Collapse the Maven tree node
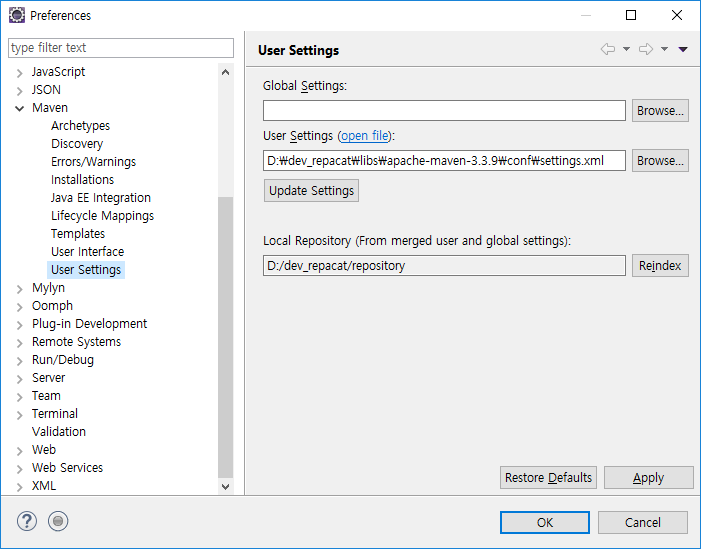This screenshot has height=549, width=701. click(19, 108)
